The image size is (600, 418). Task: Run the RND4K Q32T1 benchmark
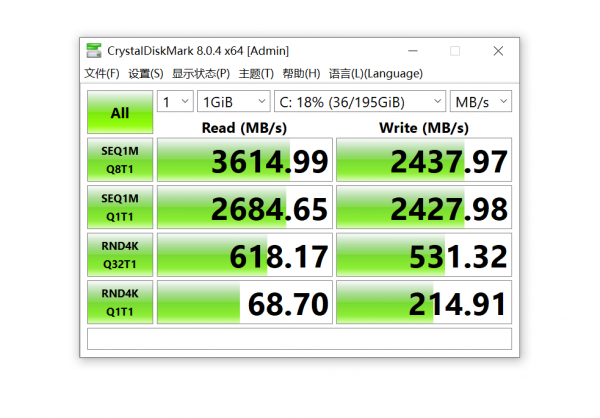pos(120,256)
